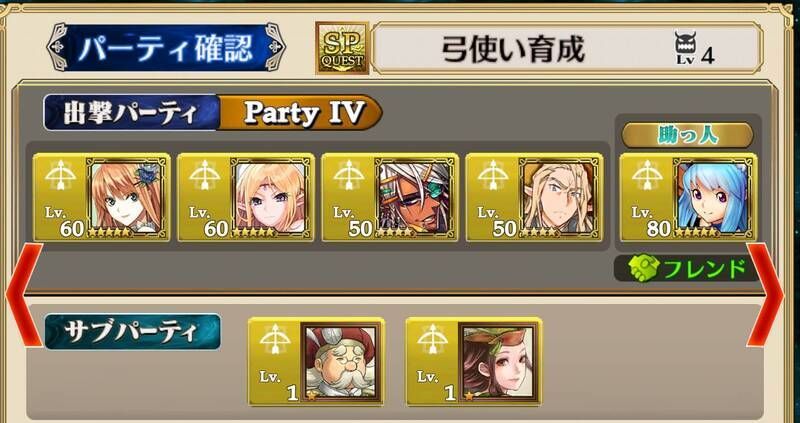
Task: Select the white-bearded old man sub-party portrait
Action: tap(340, 361)
